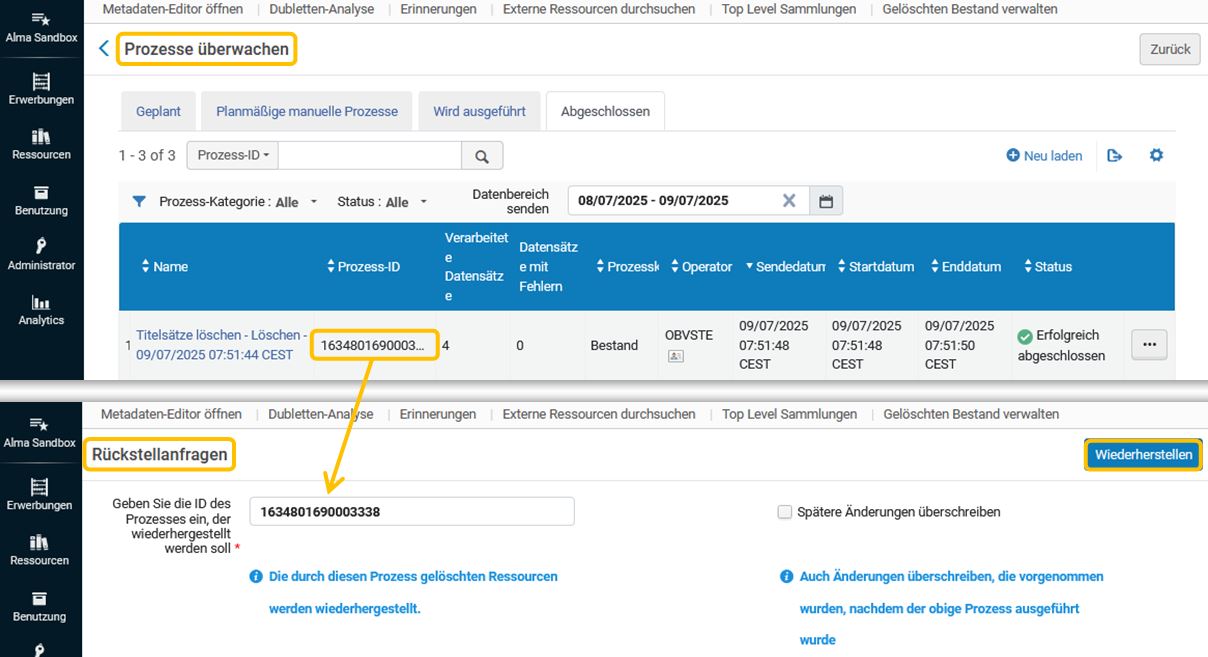Click the date range input field
1208x657 pixels.
click(x=688, y=201)
